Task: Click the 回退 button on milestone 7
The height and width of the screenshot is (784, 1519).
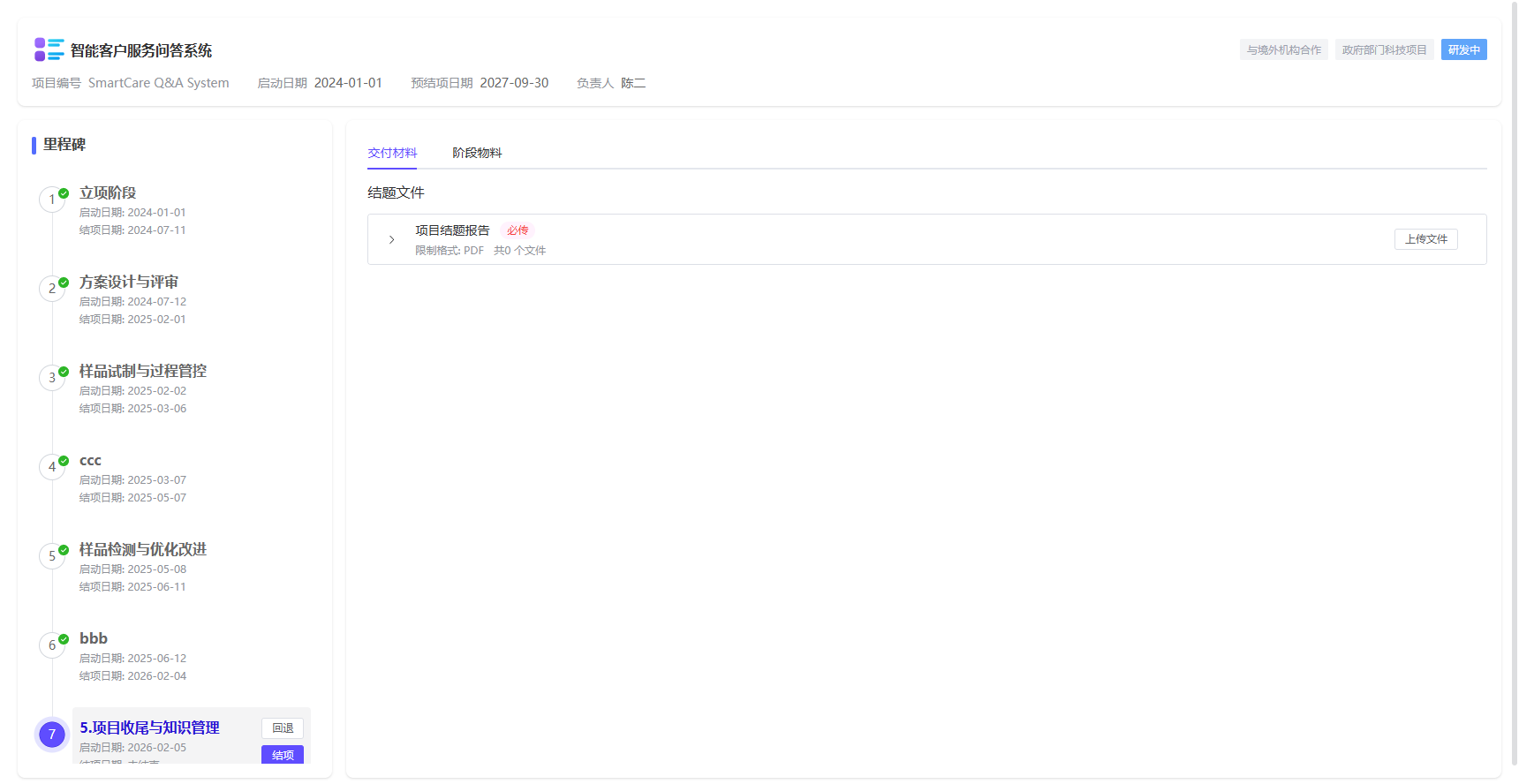Action: (x=283, y=728)
